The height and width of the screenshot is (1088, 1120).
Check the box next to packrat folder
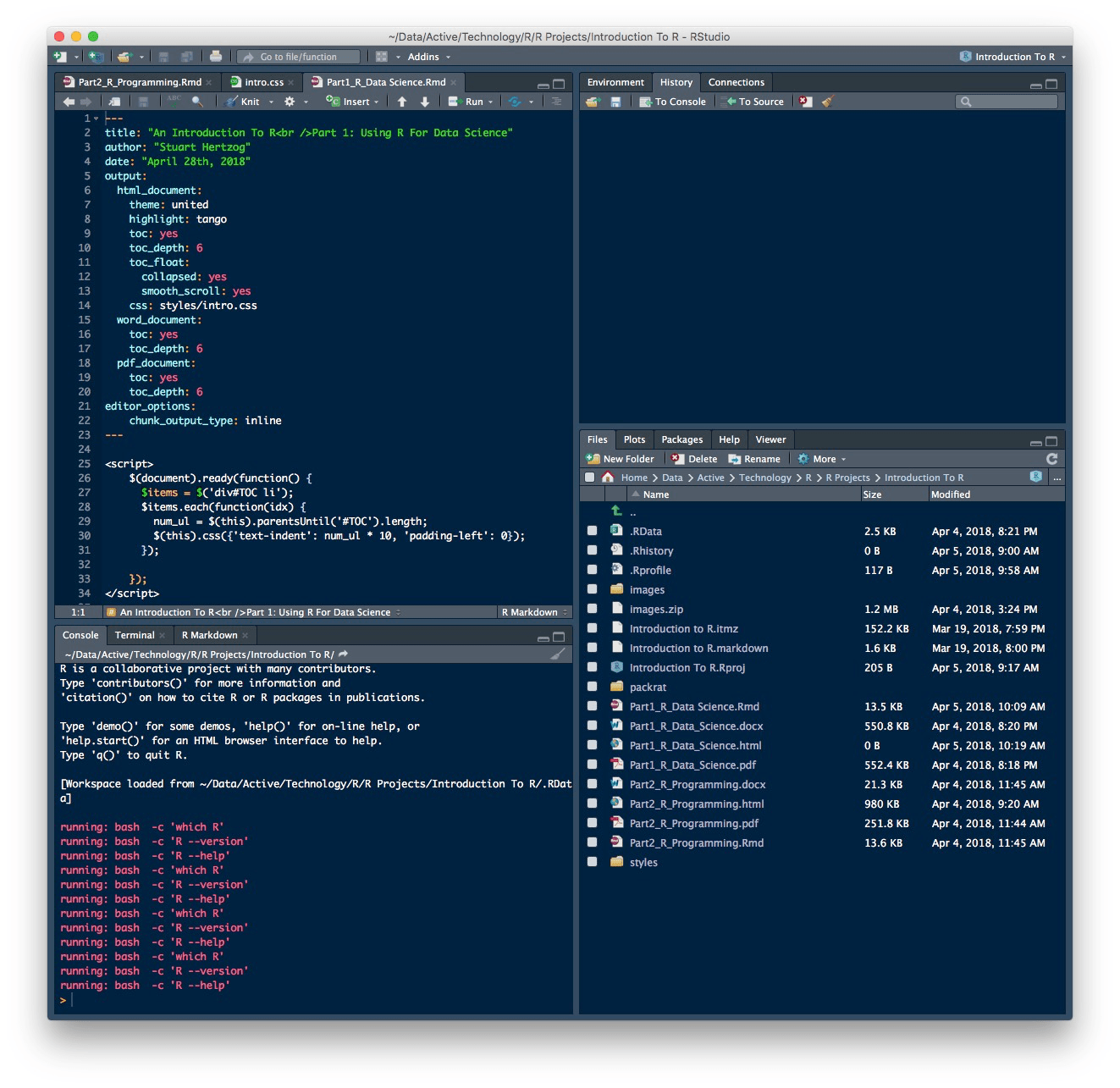pos(592,687)
